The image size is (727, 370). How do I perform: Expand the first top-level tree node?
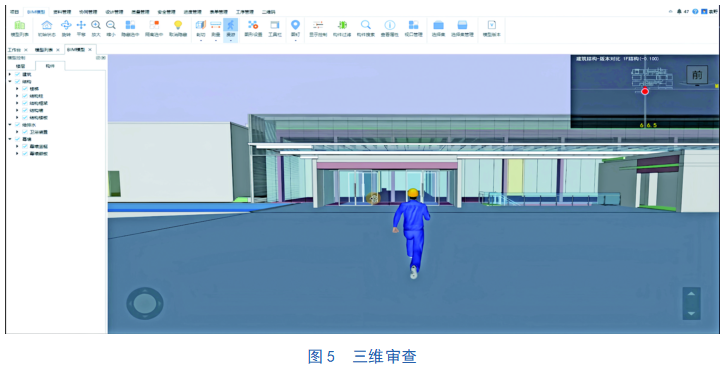point(10,74)
